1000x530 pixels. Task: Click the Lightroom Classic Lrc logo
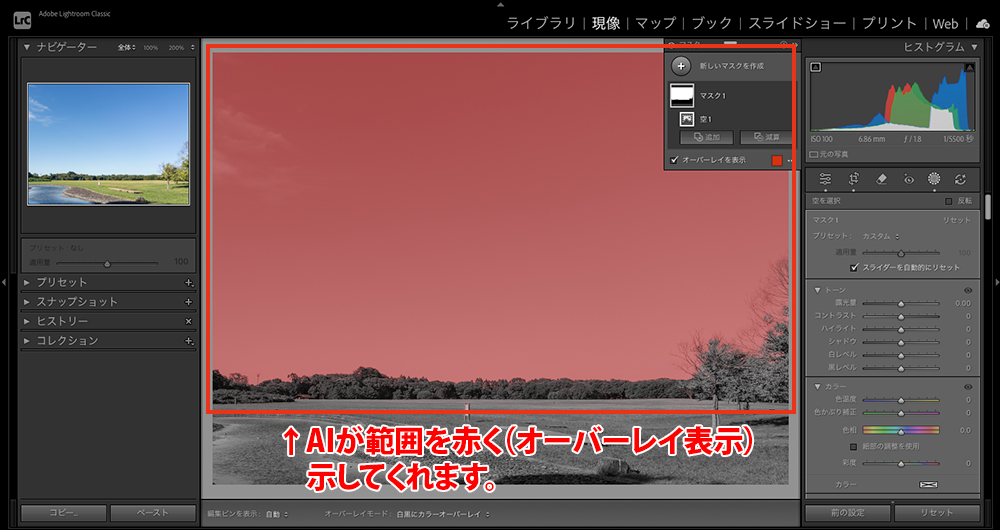click(22, 20)
